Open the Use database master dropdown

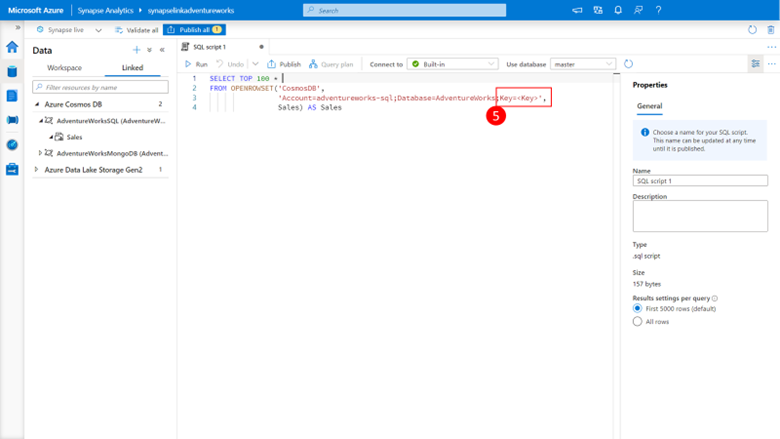pos(583,64)
